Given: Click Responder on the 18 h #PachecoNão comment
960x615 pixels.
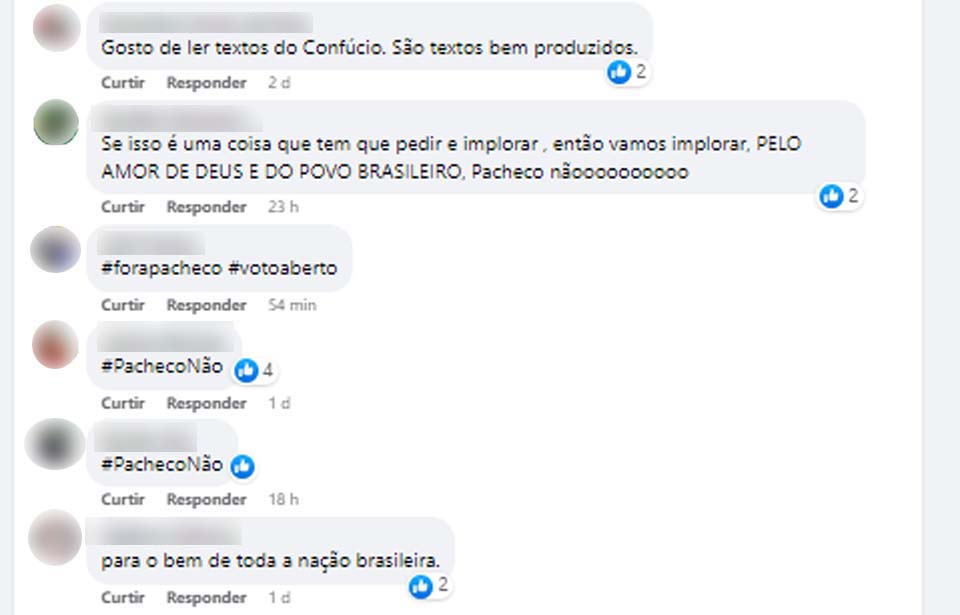Looking at the screenshot, I should 206,499.
